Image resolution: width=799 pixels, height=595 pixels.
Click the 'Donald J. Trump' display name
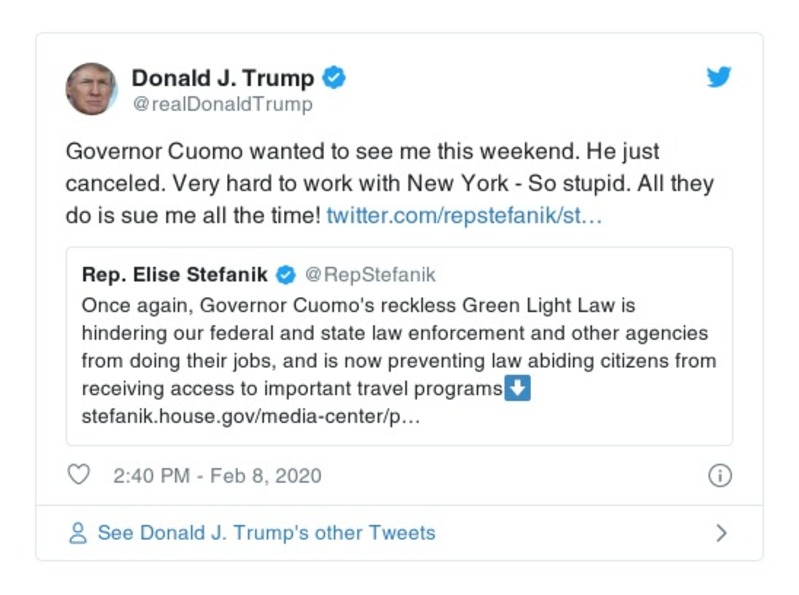click(222, 78)
